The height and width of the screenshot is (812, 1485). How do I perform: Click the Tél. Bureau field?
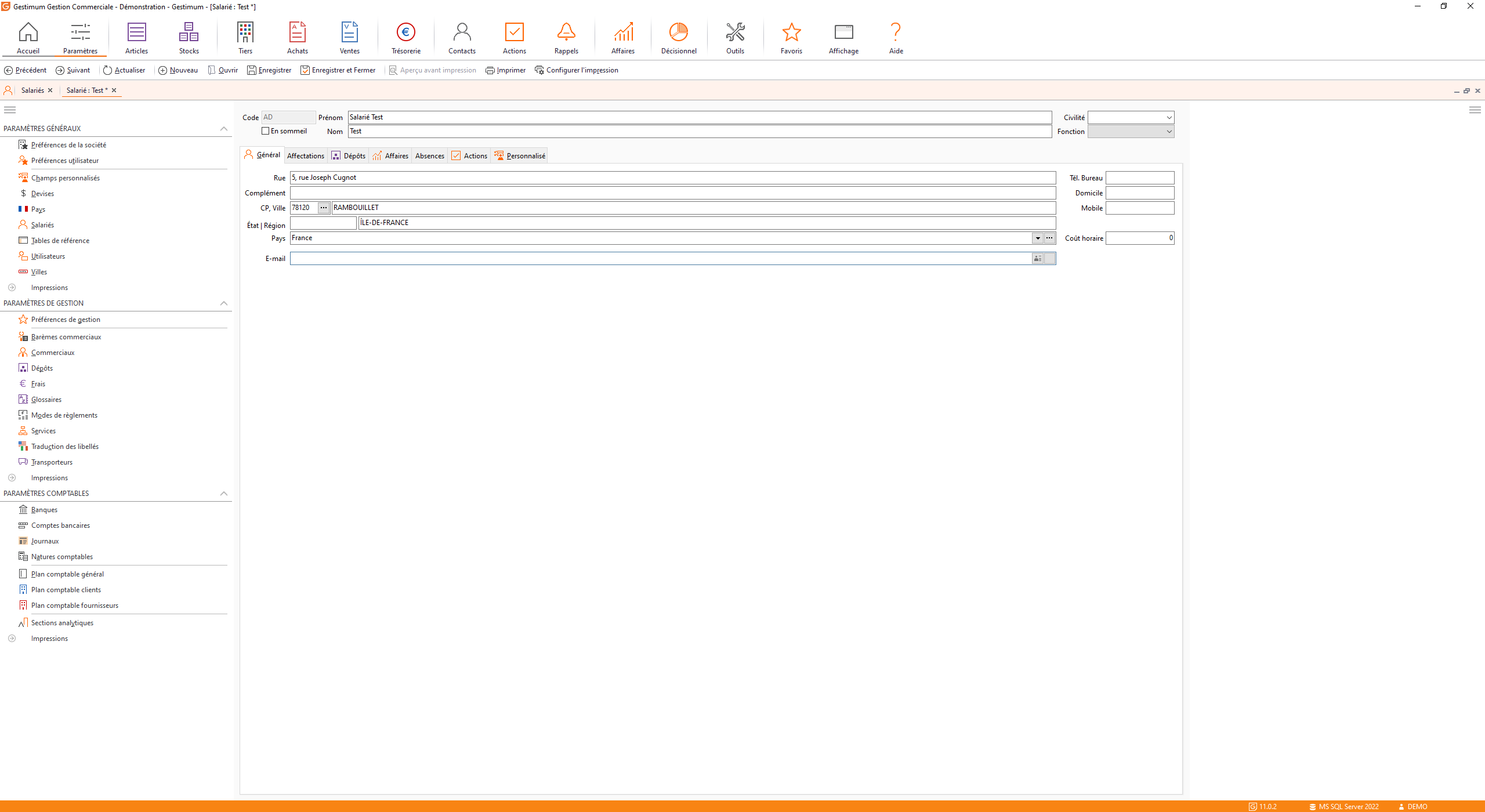1140,178
